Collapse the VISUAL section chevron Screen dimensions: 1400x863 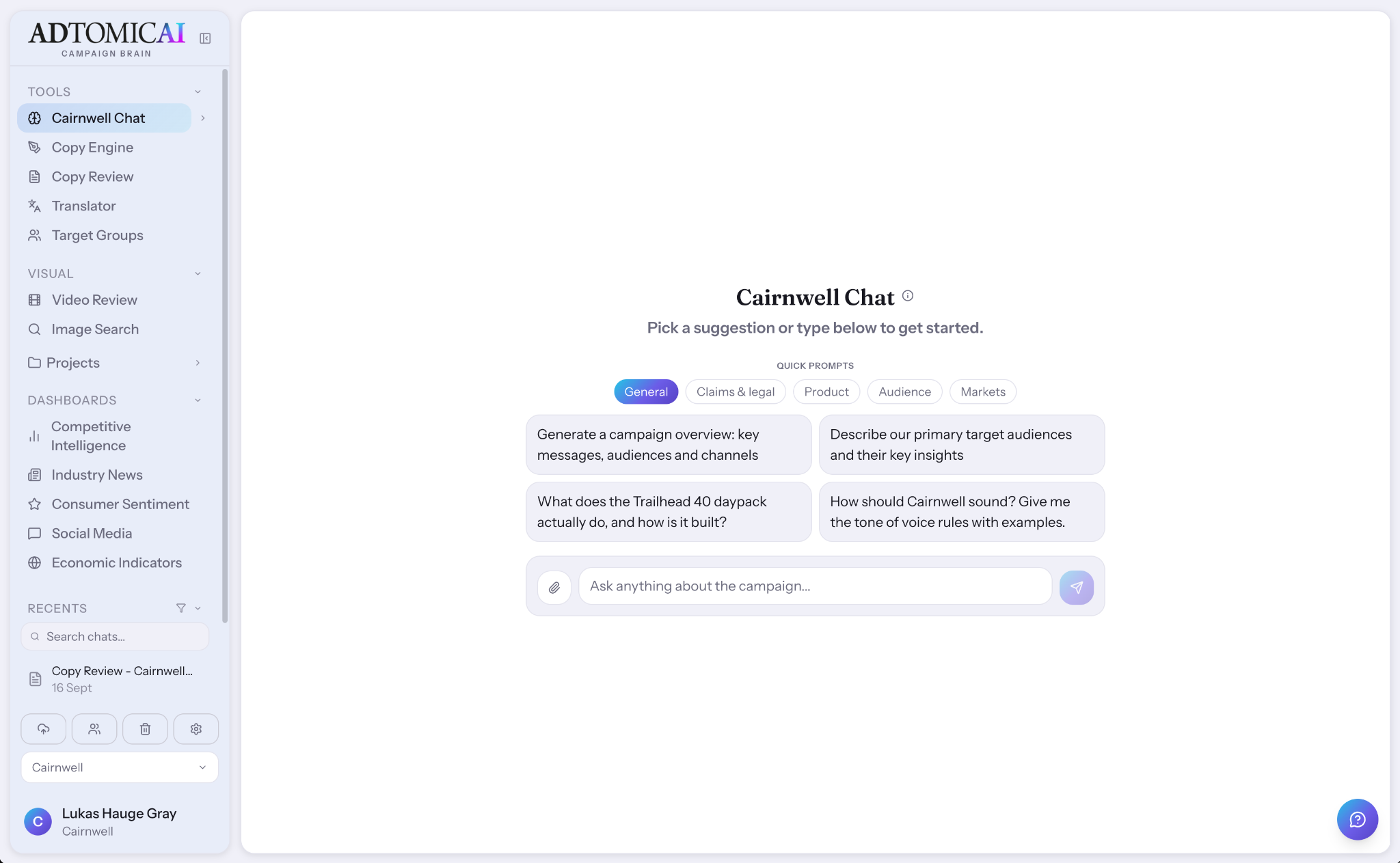[x=198, y=273]
